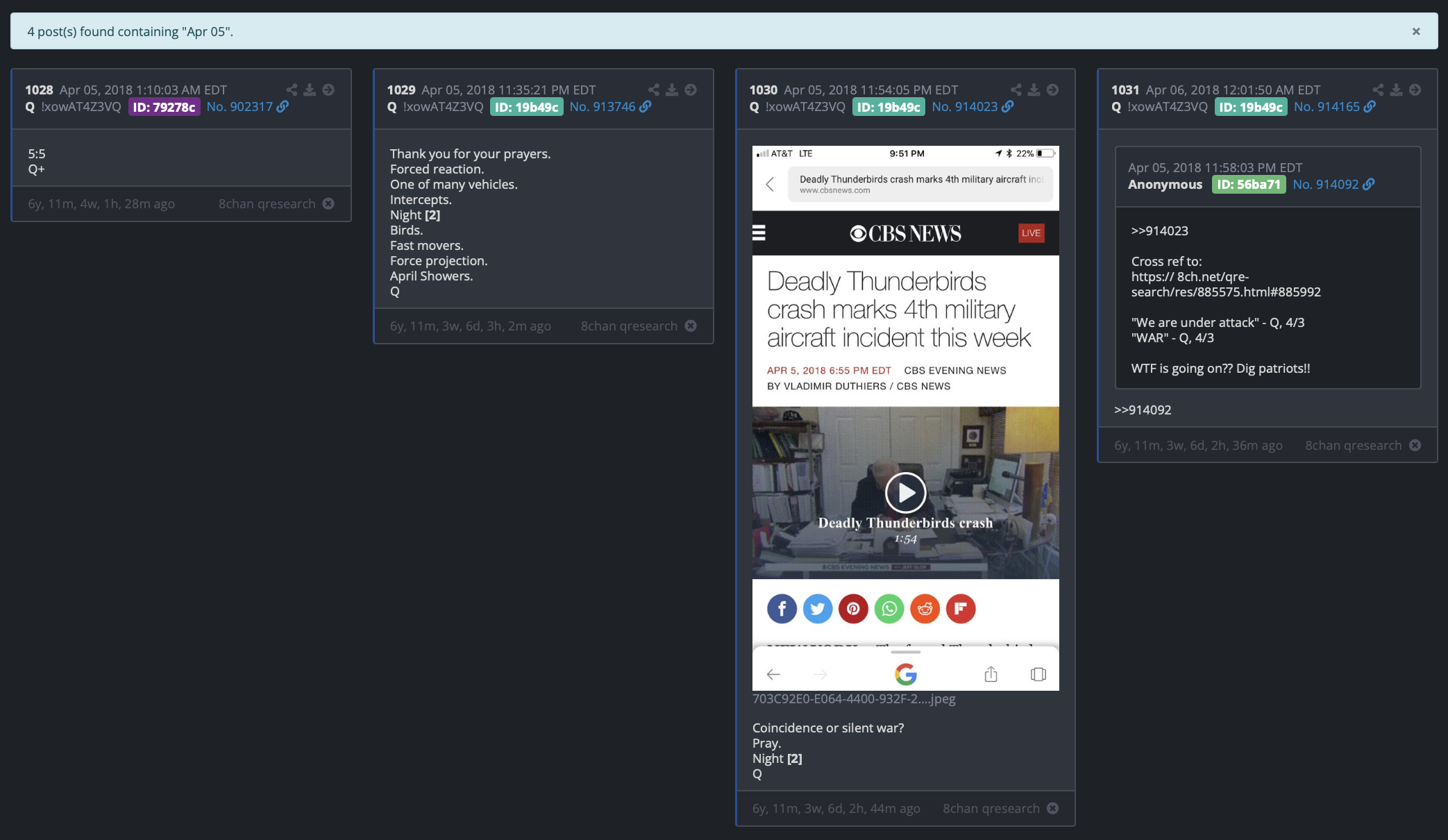
Task: Click 8chan qresearch label on post 1029
Action: pos(629,326)
